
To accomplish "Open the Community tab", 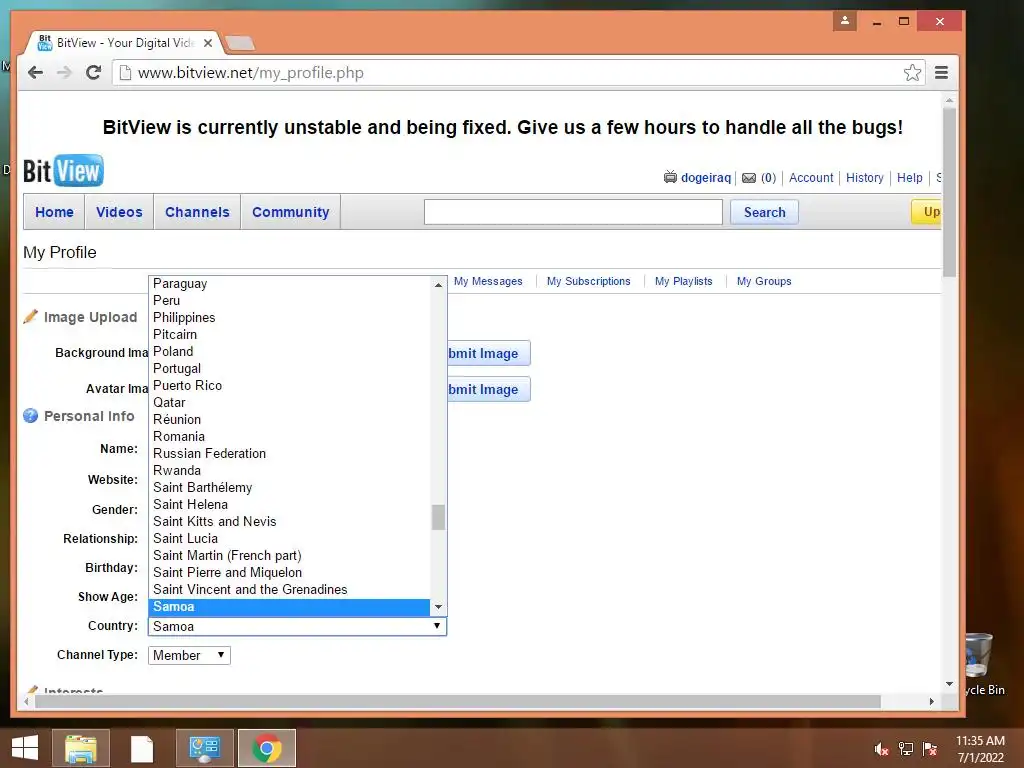I will (x=291, y=212).
